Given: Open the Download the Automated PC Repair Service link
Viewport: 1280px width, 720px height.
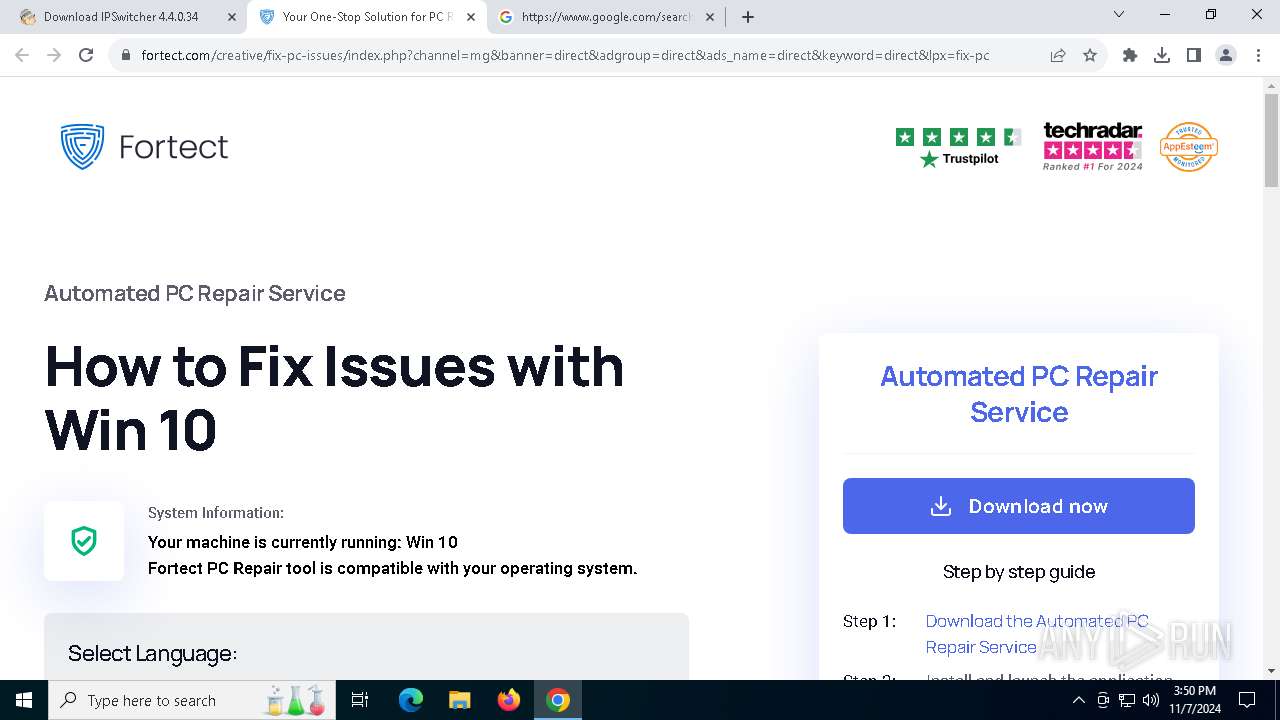Looking at the screenshot, I should pyautogui.click(x=1037, y=634).
